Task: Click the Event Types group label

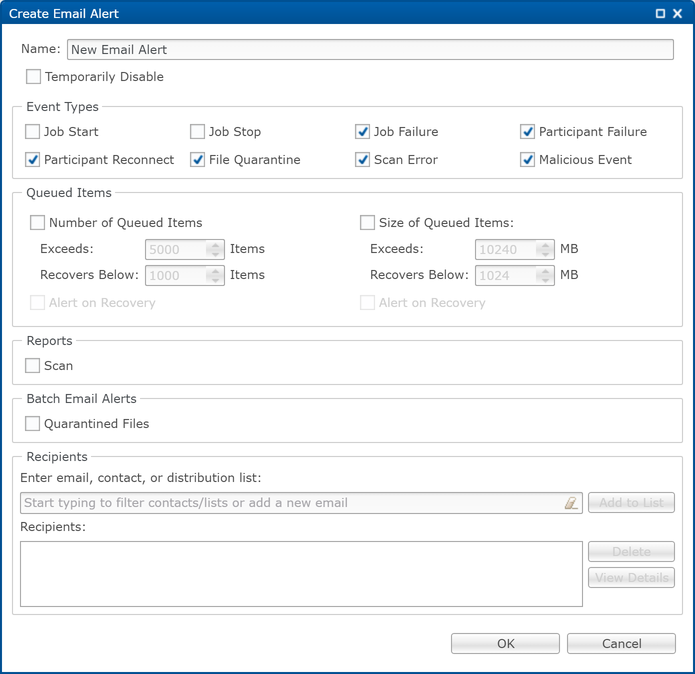Action: [62, 107]
